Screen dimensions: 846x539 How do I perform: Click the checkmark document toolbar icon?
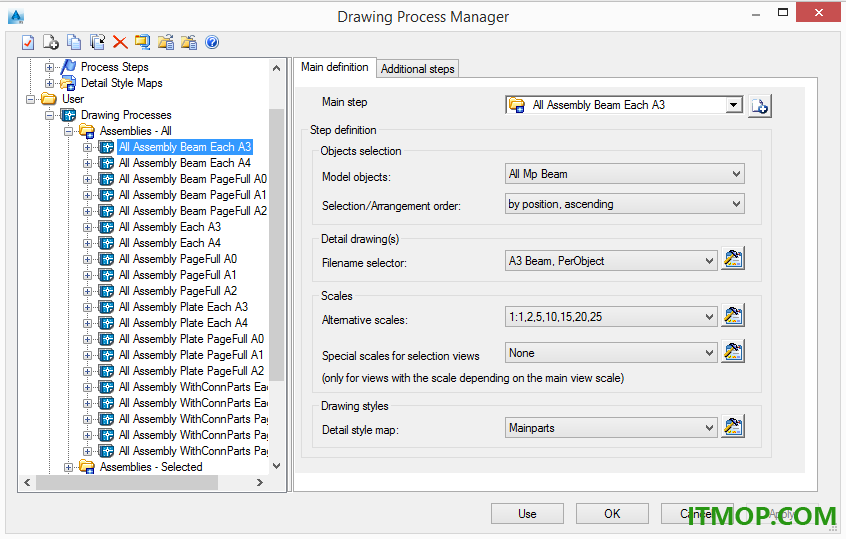28,42
